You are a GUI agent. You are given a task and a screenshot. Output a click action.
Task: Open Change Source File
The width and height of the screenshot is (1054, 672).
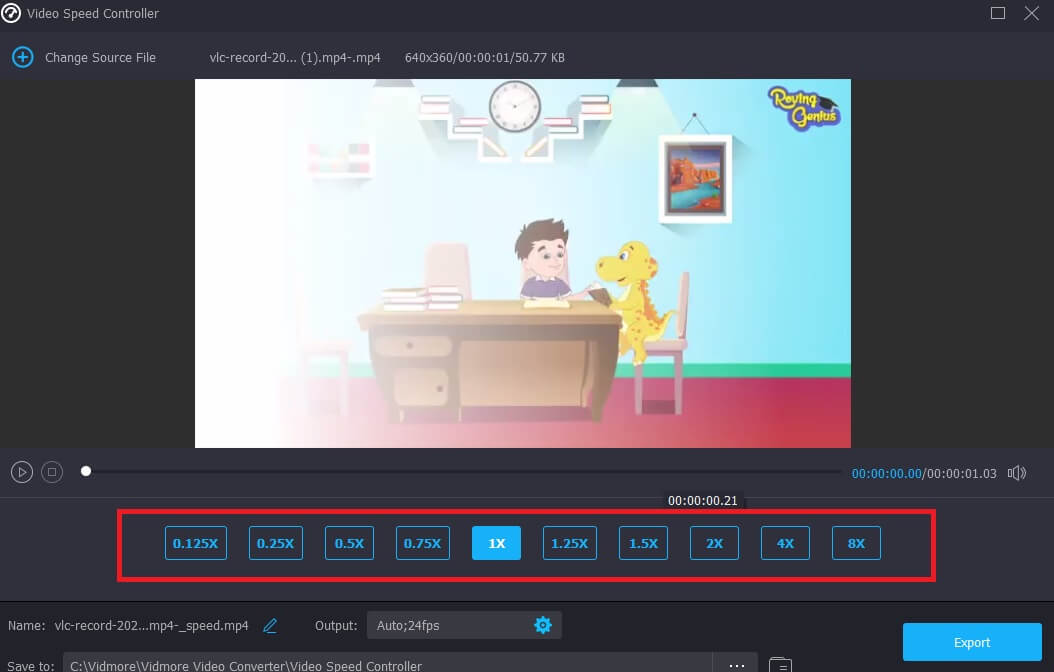tap(100, 57)
